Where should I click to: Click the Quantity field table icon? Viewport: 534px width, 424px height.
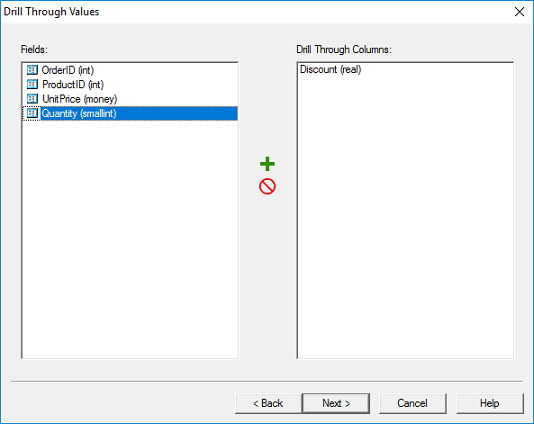tap(32, 113)
